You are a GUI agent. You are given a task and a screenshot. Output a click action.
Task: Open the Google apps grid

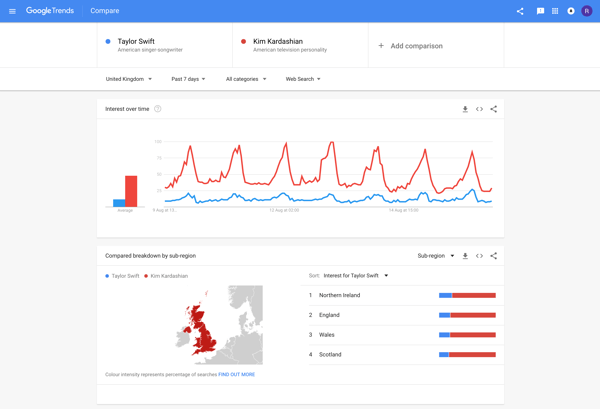[x=555, y=11]
